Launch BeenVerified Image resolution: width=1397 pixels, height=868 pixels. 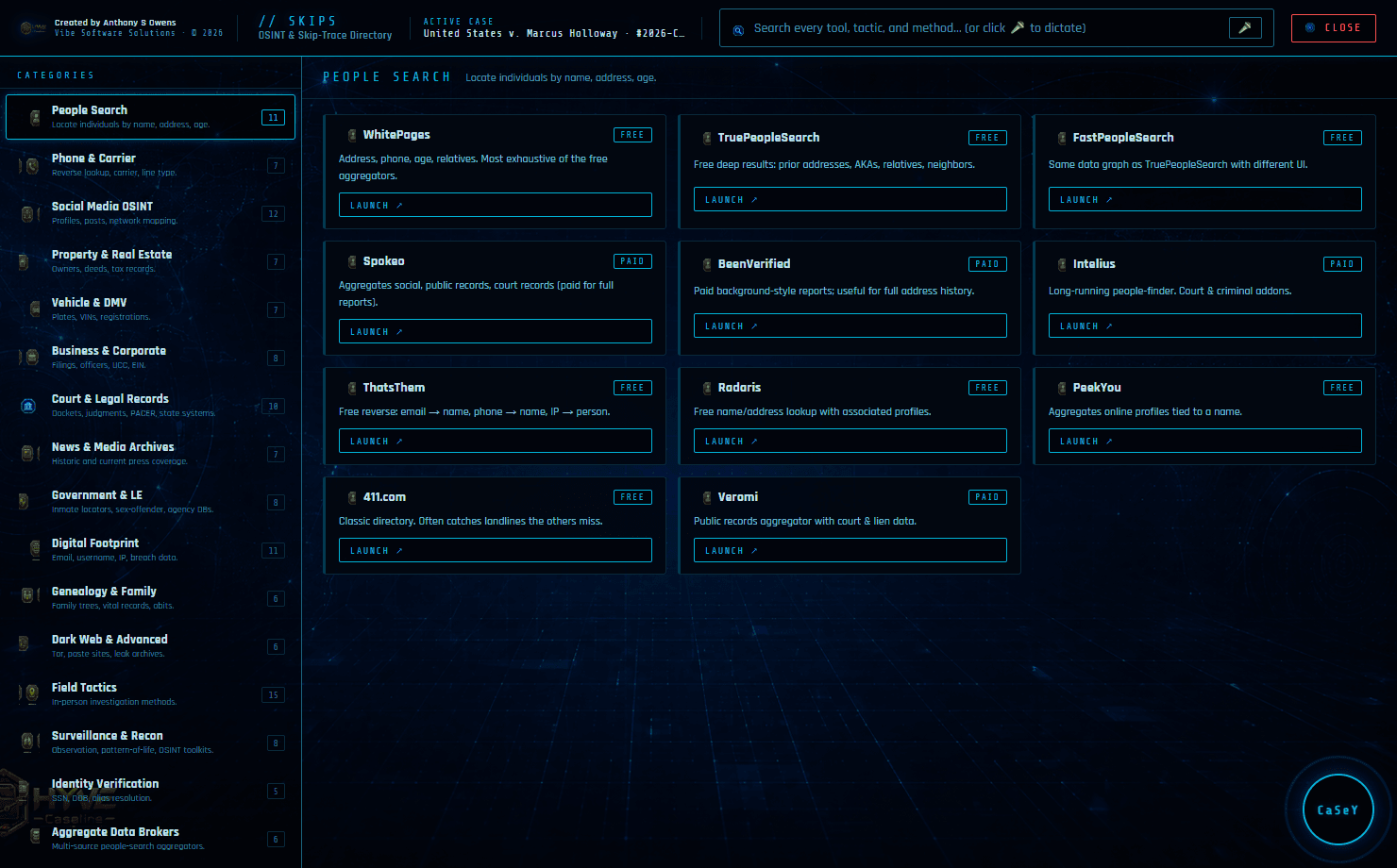(850, 325)
